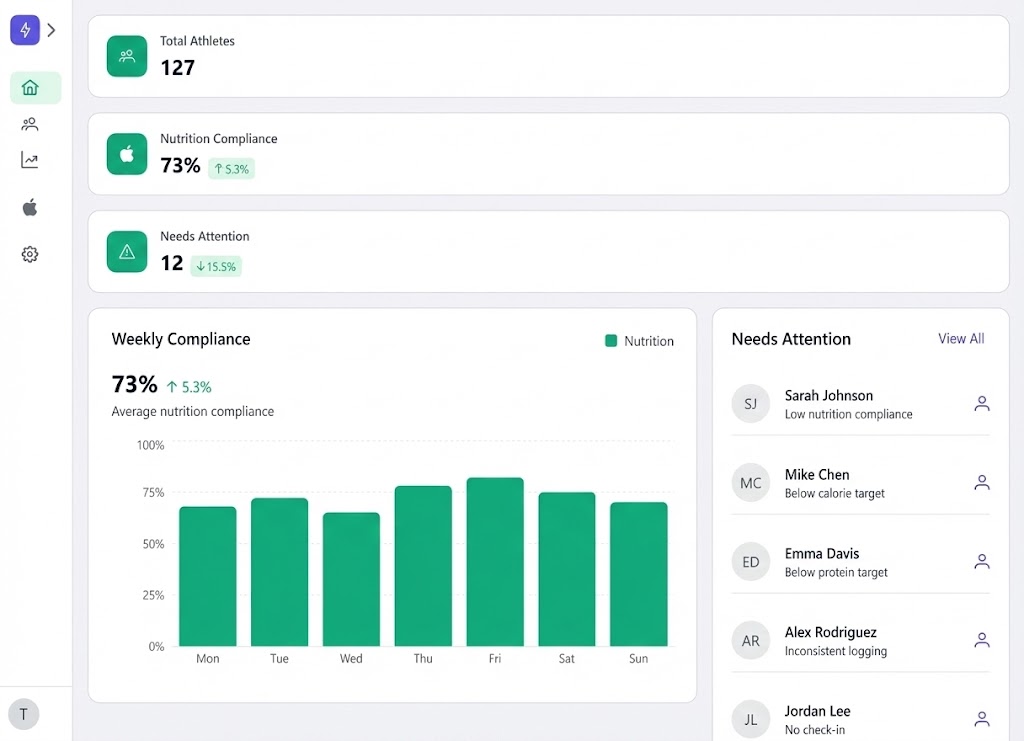Screen dimensions: 1024x741
Task: Open the Nutrition Compliance card
Action: coord(548,154)
